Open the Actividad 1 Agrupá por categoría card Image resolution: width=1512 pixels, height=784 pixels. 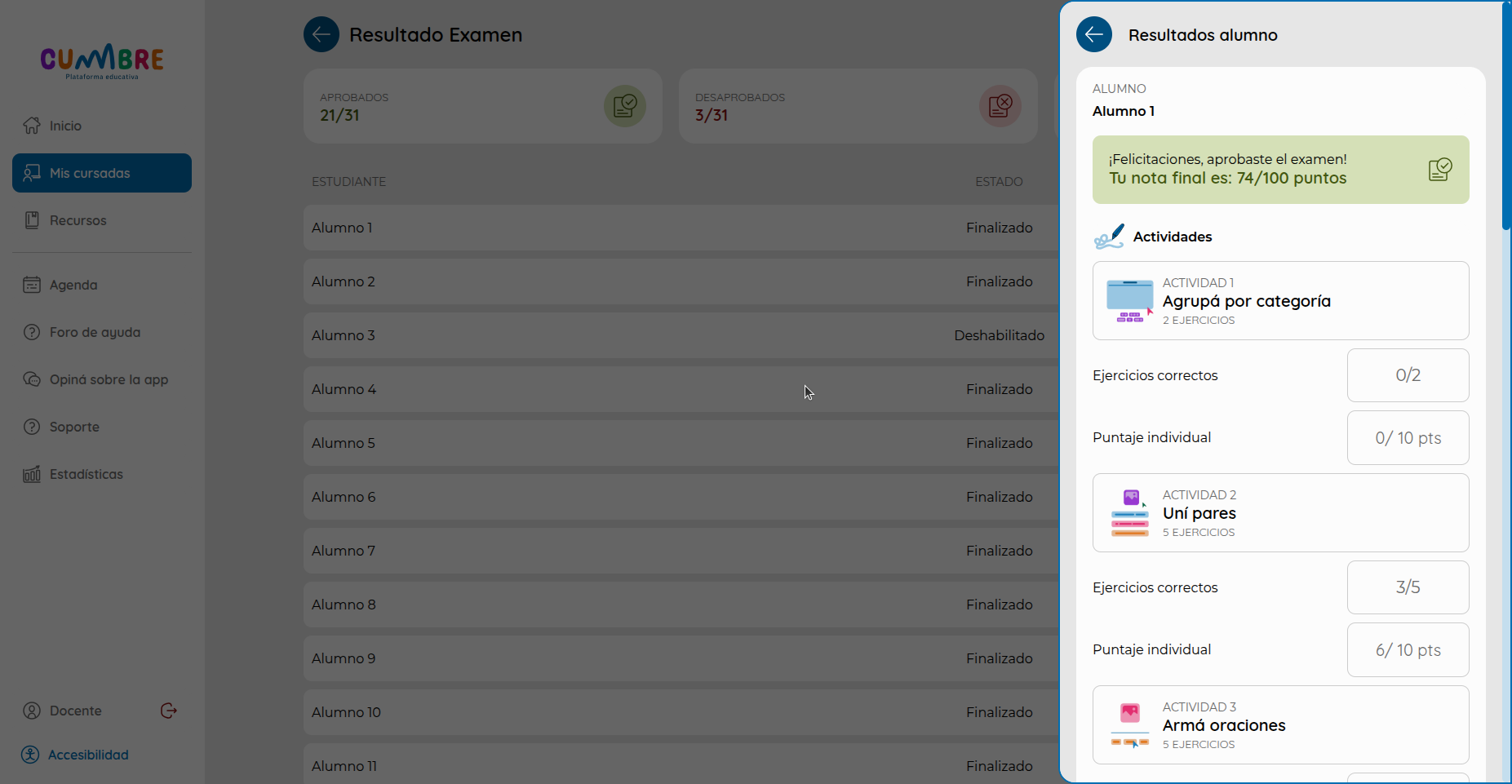[x=1281, y=301]
